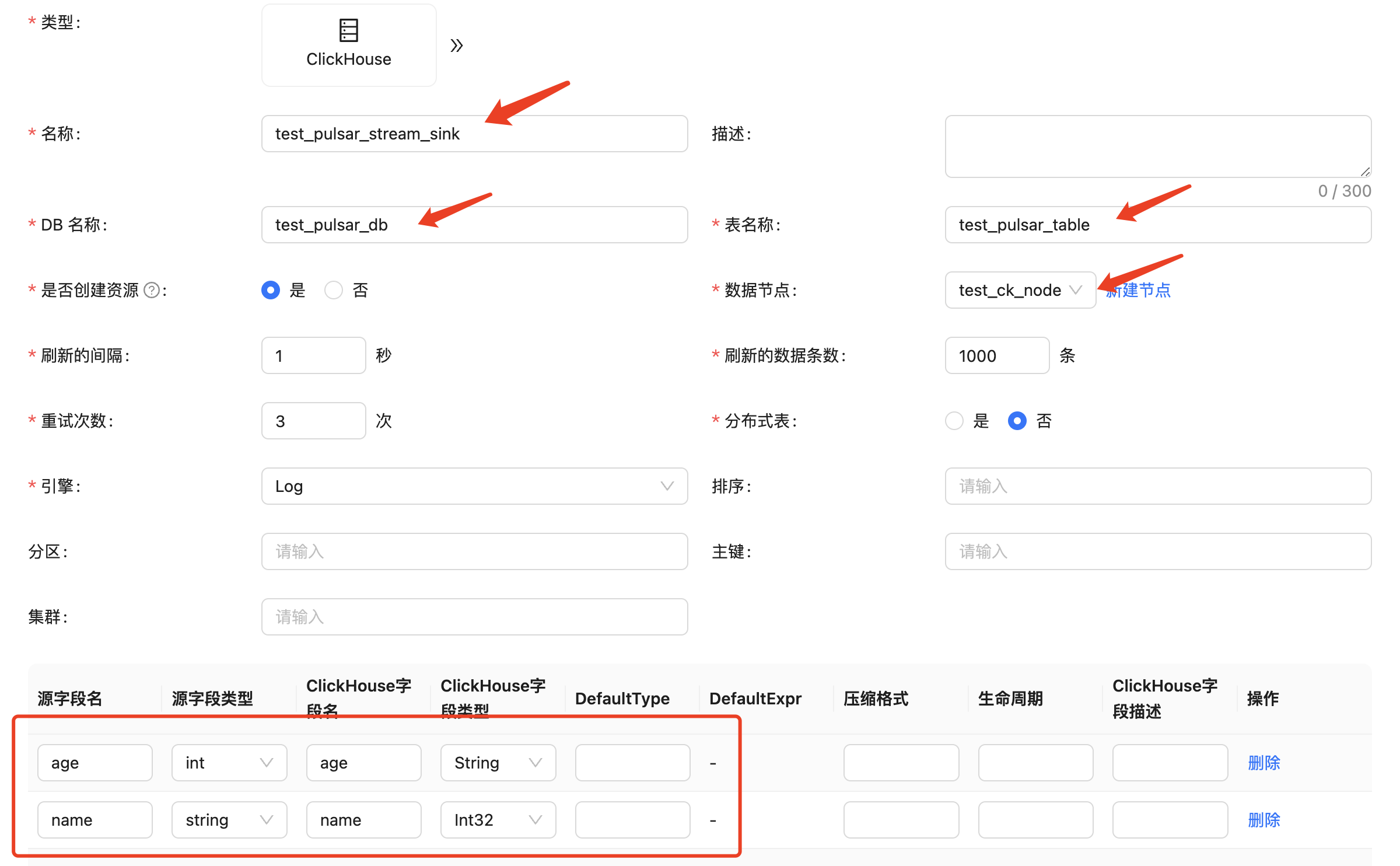Click ClickHouse字段描述 input in name row
The image size is (1400, 866).
[x=1170, y=820]
